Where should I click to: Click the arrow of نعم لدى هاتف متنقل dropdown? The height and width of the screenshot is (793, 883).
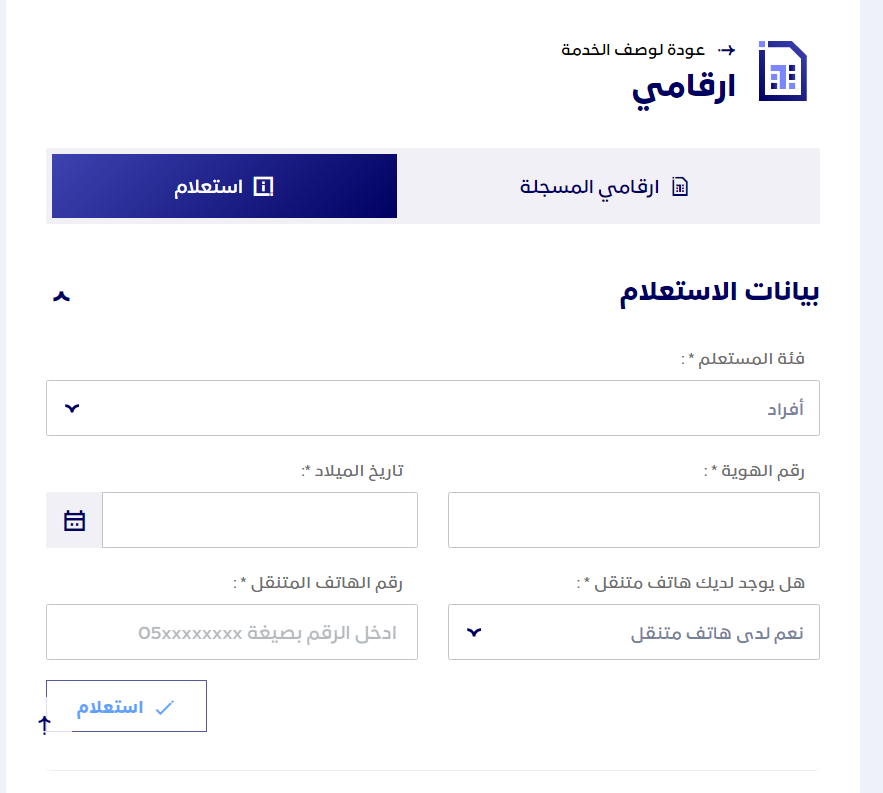coord(474,632)
